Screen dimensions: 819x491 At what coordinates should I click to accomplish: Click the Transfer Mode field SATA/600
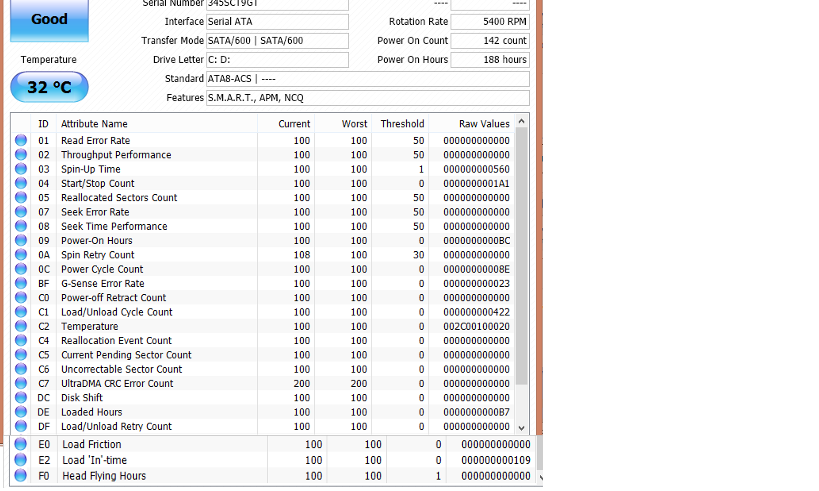click(x=277, y=41)
